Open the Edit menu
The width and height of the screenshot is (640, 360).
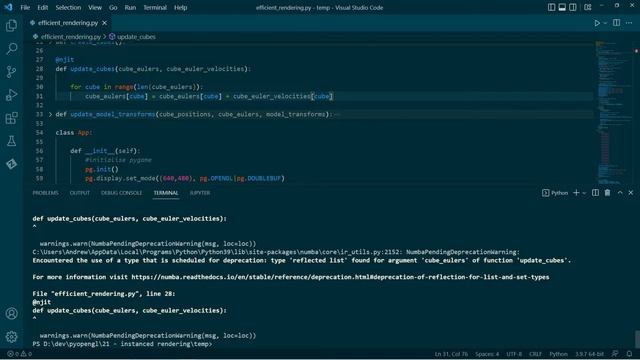coord(42,7)
